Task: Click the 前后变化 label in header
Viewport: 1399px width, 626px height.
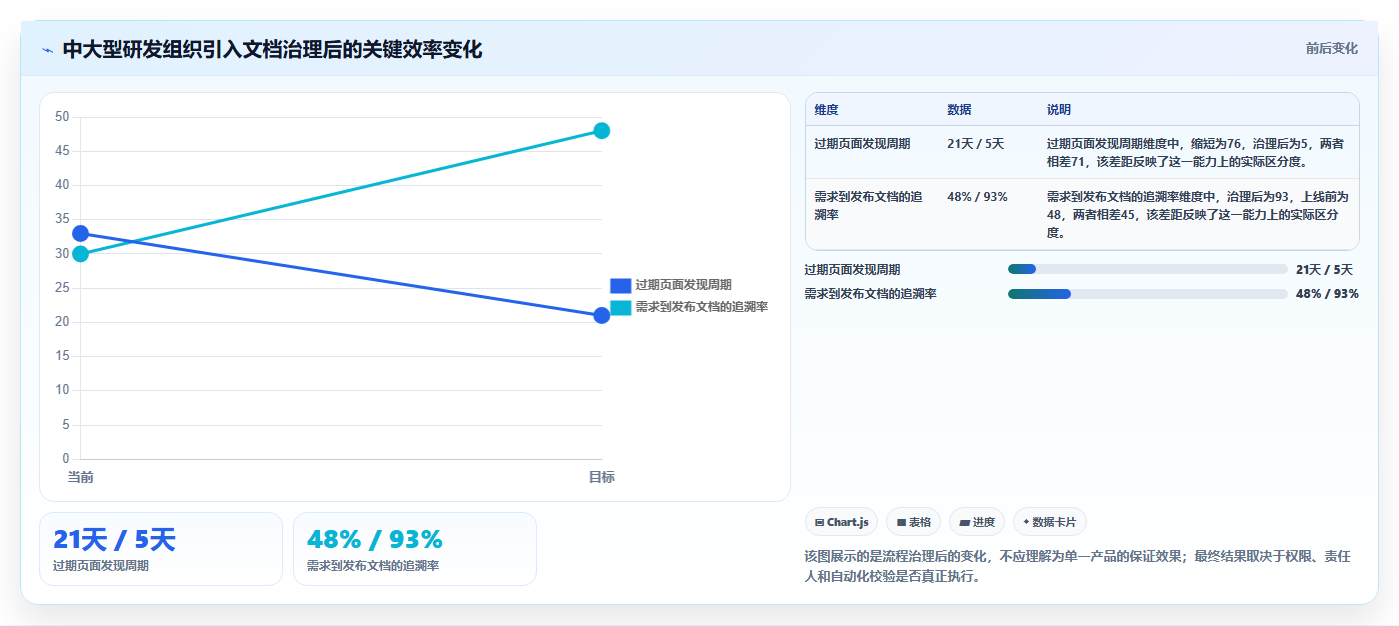Action: pos(1331,48)
